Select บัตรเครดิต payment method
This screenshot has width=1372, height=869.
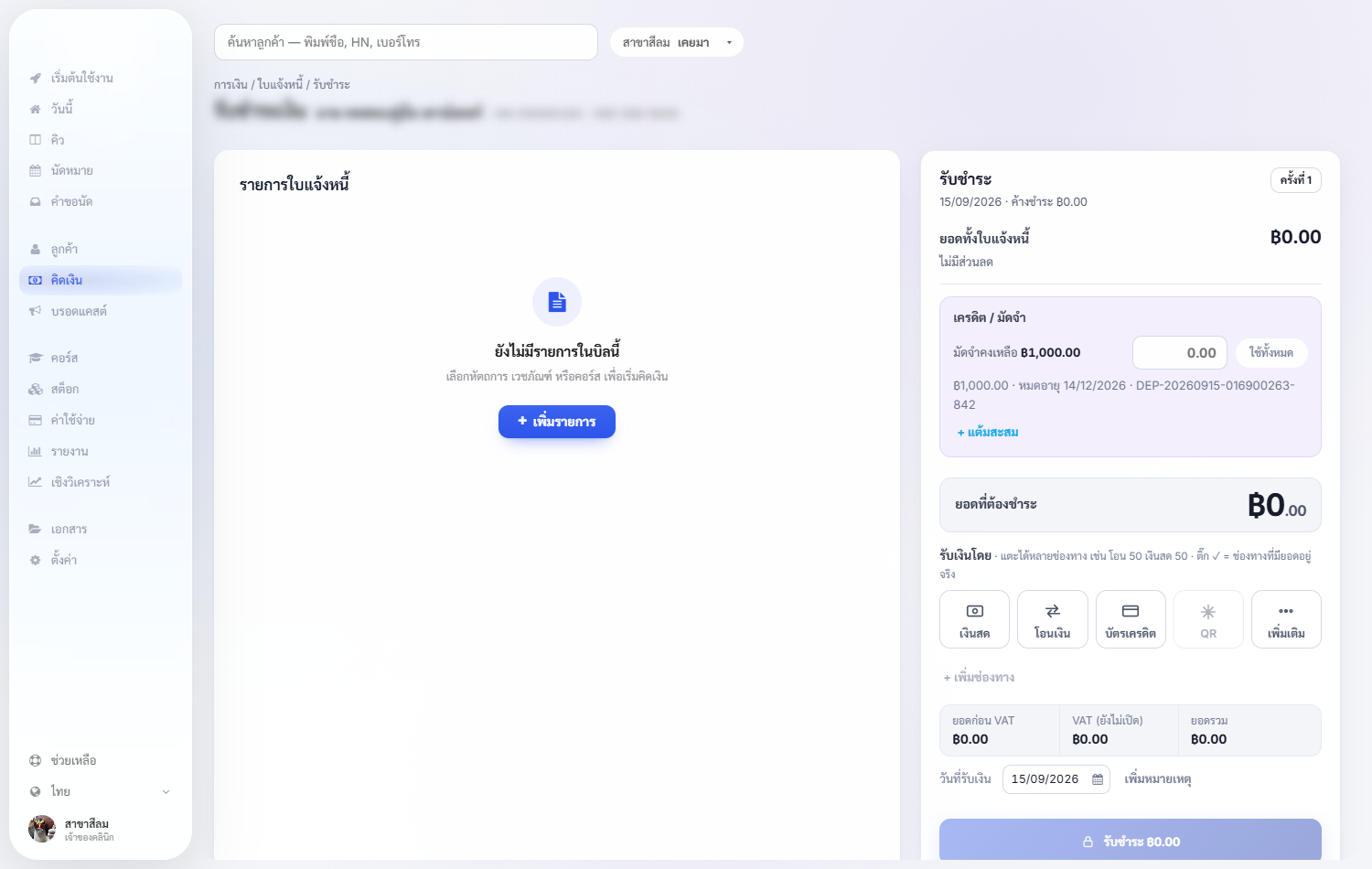(x=1131, y=619)
